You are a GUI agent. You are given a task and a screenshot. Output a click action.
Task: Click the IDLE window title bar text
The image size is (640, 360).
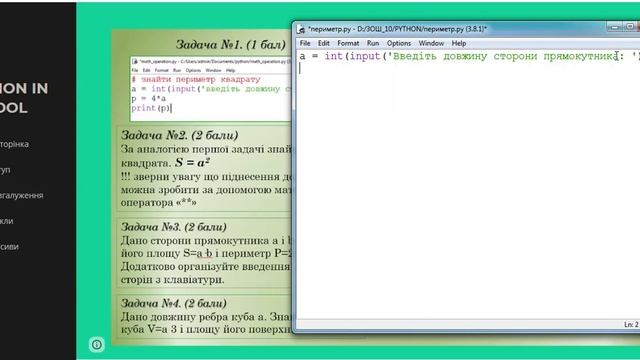pyautogui.click(x=397, y=29)
